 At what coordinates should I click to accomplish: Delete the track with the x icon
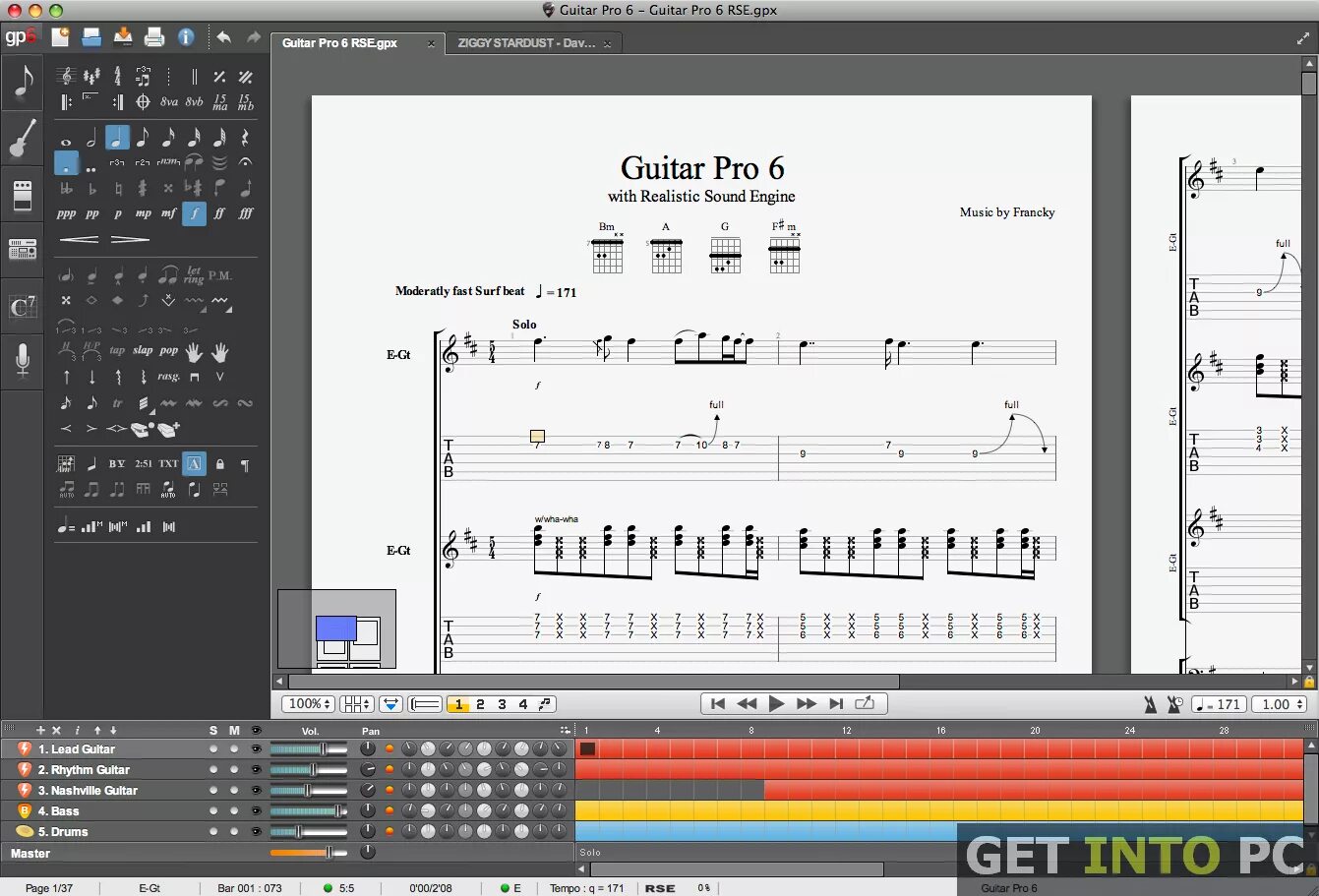tap(56, 730)
